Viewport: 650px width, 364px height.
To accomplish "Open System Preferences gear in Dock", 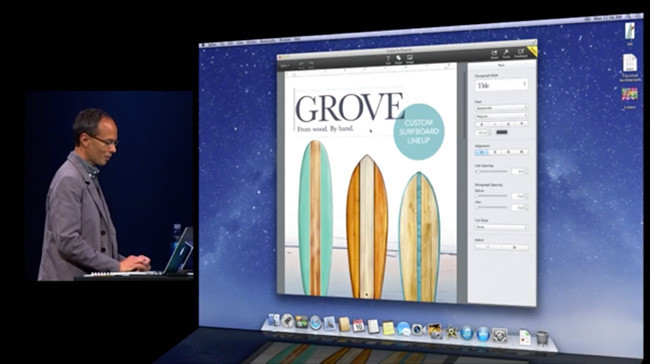I will [500, 335].
